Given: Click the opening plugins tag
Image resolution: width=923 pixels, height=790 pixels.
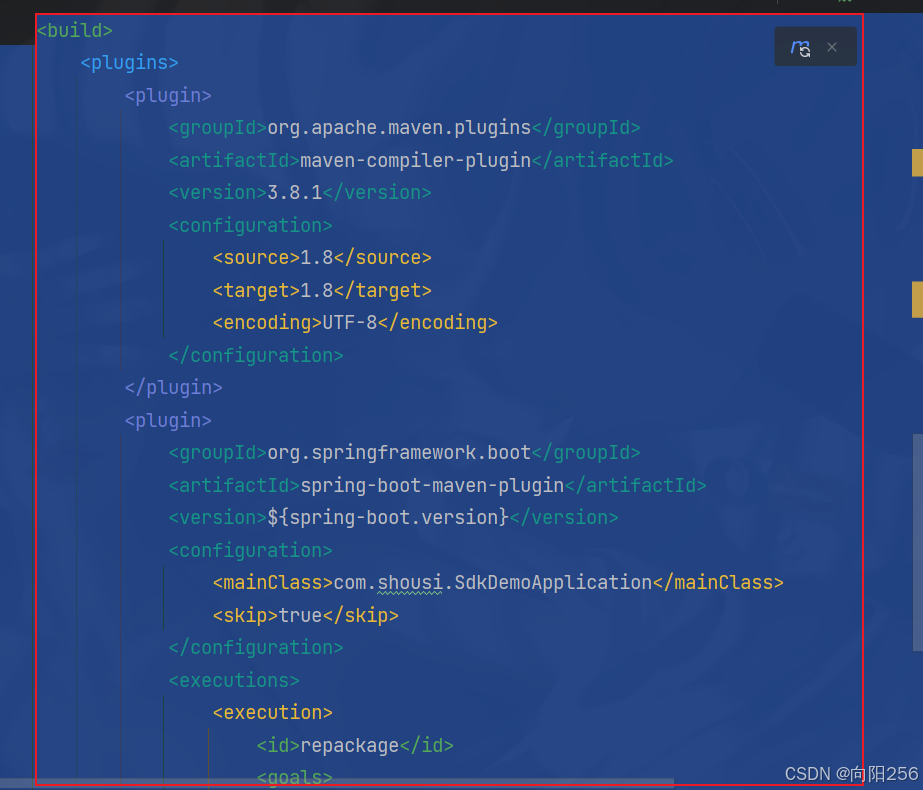Looking at the screenshot, I should 130,63.
